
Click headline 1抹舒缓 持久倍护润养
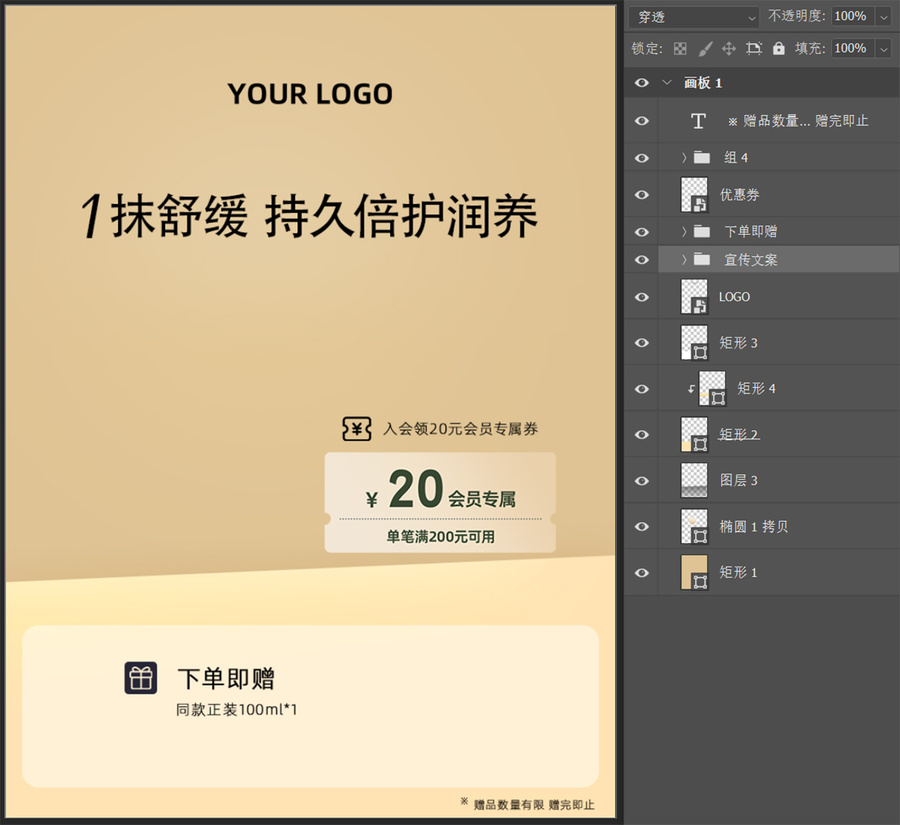pos(309,215)
